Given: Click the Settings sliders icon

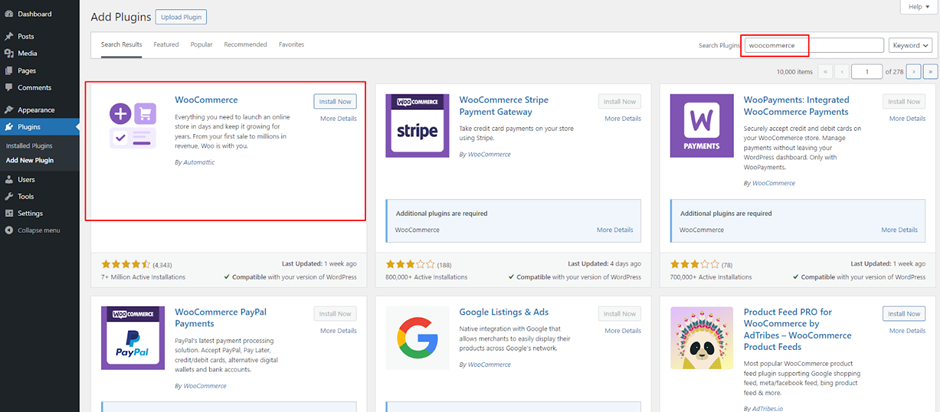Looking at the screenshot, I should click(9, 213).
